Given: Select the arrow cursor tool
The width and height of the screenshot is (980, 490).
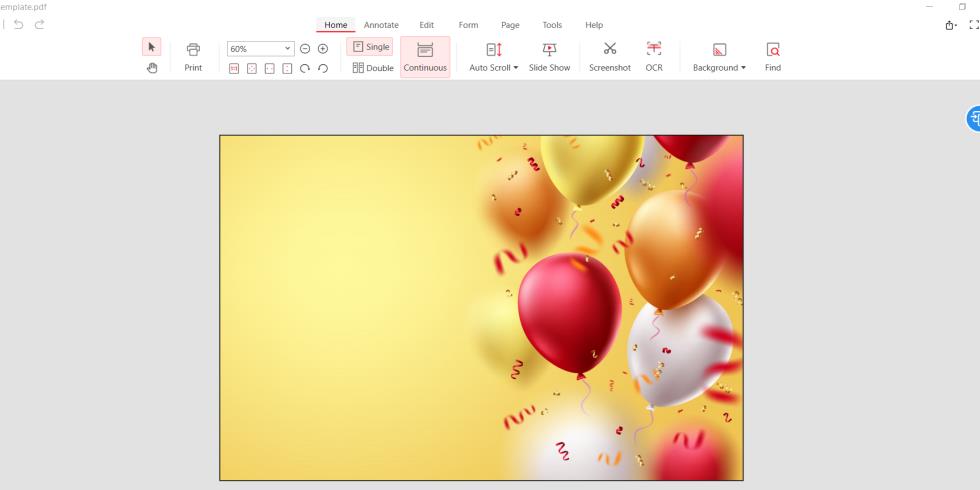Looking at the screenshot, I should point(151,47).
